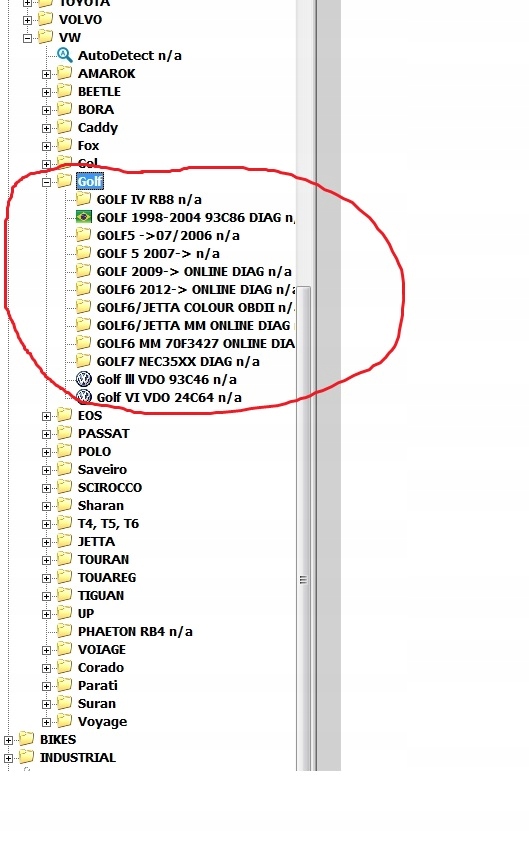This screenshot has width=529, height=853.
Task: Expand the VOLVO tree node
Action: point(27,20)
